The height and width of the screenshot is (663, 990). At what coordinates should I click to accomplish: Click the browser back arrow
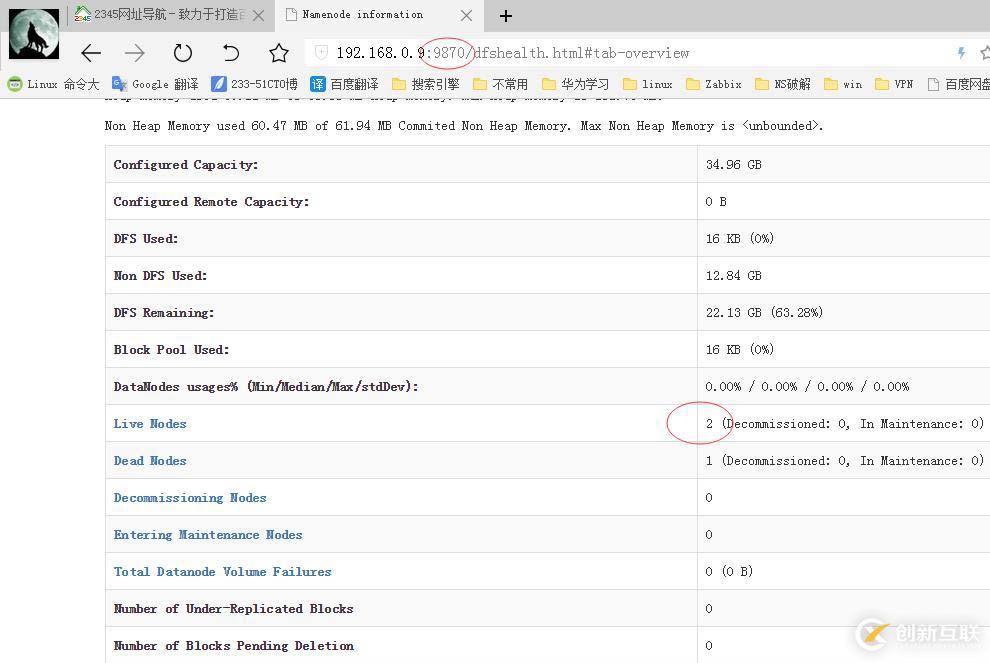pos(91,53)
